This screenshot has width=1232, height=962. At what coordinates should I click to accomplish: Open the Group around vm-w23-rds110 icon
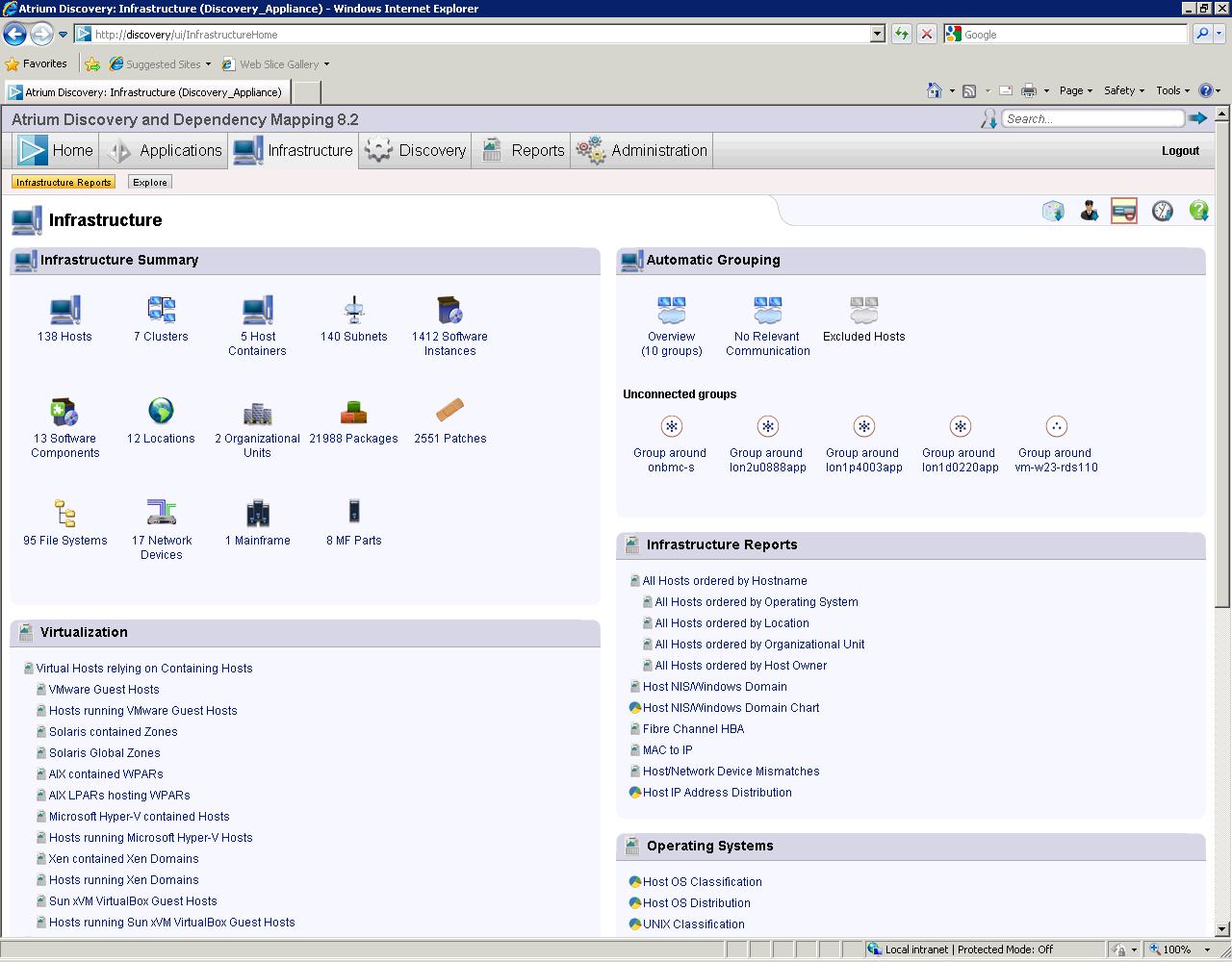pyautogui.click(x=1057, y=426)
